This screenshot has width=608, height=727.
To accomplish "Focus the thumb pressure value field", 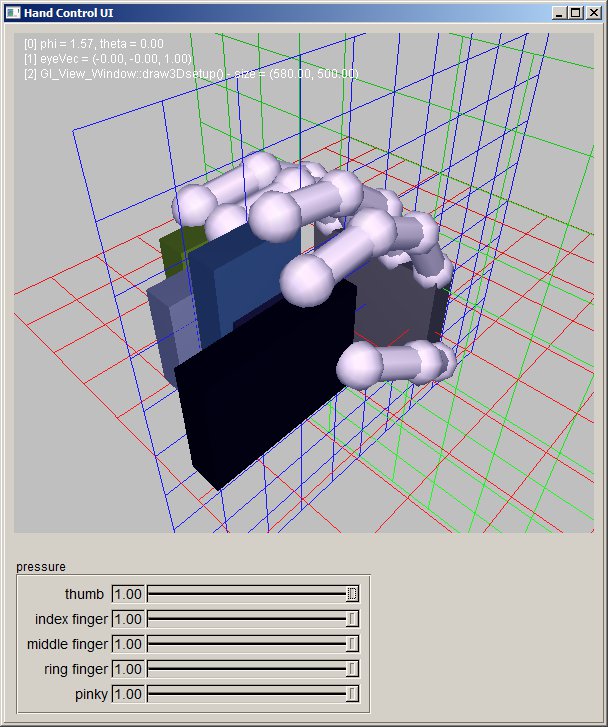I will (x=129, y=594).
